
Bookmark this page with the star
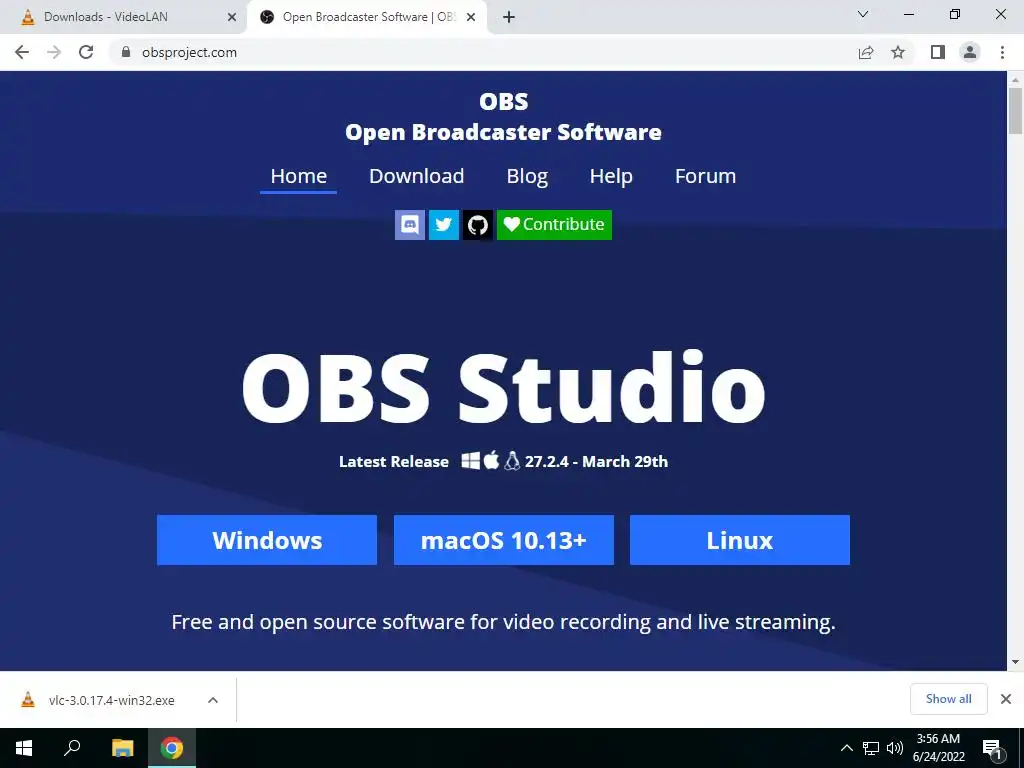(x=898, y=52)
